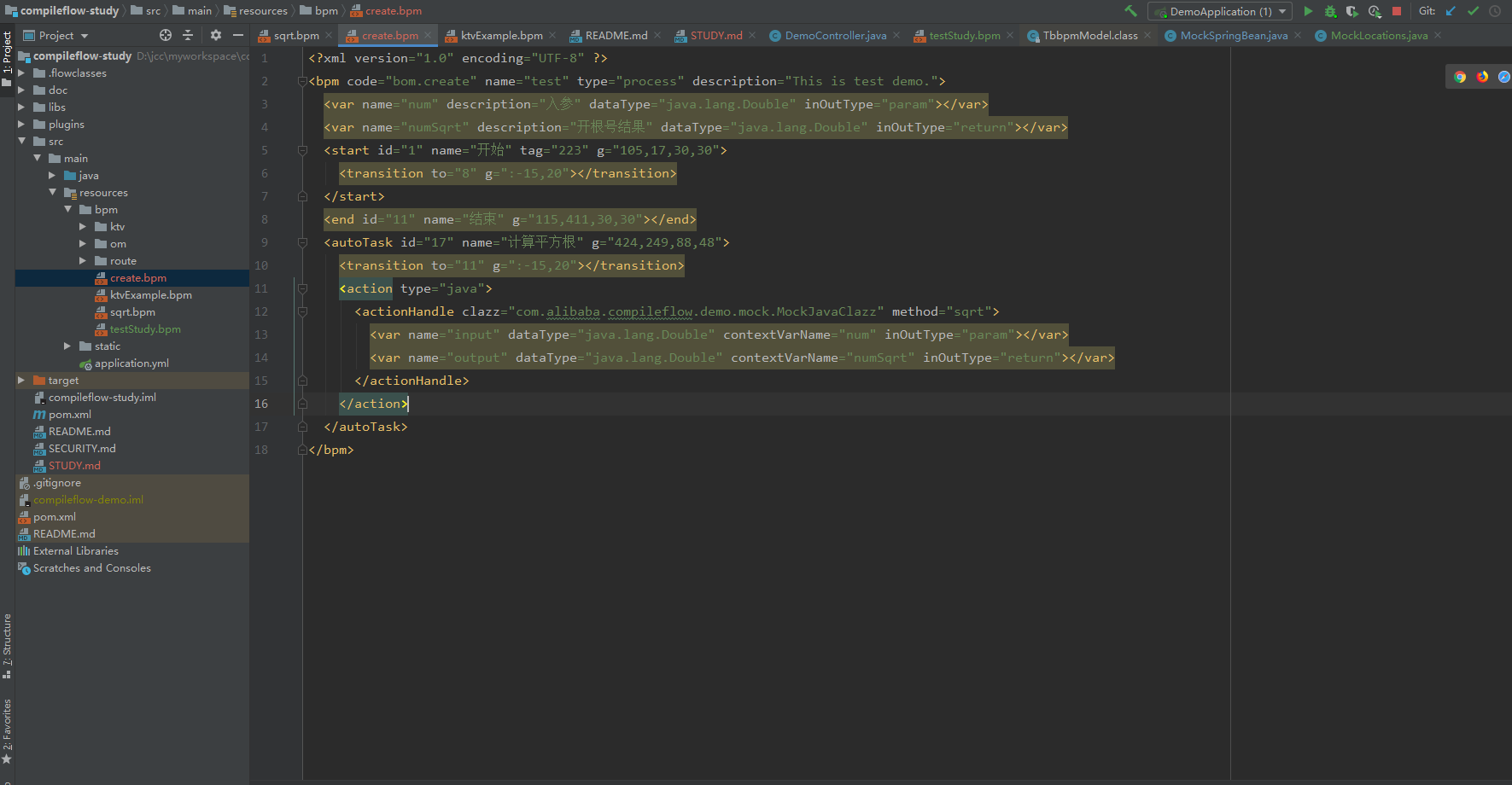Expand the doc folder
The height and width of the screenshot is (785, 1512).
[x=21, y=90]
